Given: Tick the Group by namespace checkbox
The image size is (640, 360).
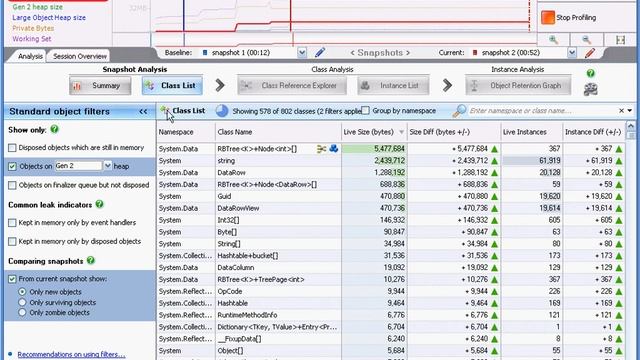Looking at the screenshot, I should pyautogui.click(x=365, y=111).
